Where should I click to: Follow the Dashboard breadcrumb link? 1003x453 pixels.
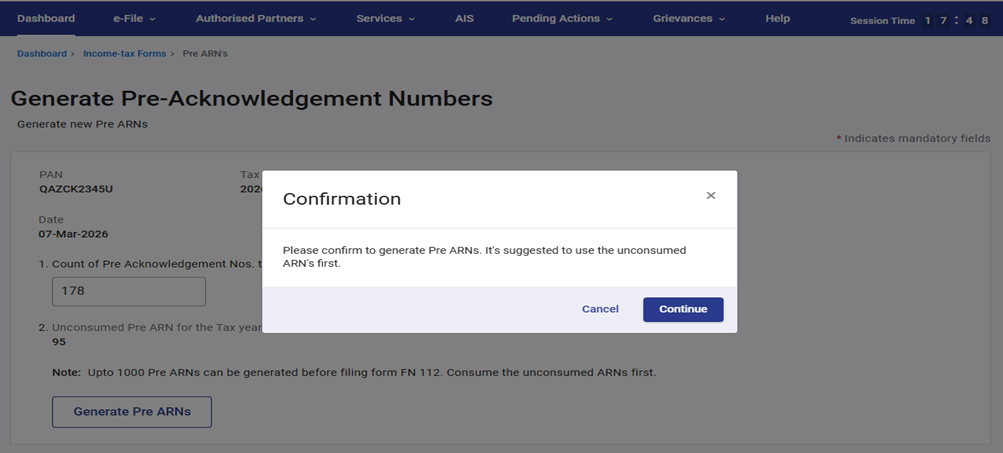pyautogui.click(x=40, y=53)
